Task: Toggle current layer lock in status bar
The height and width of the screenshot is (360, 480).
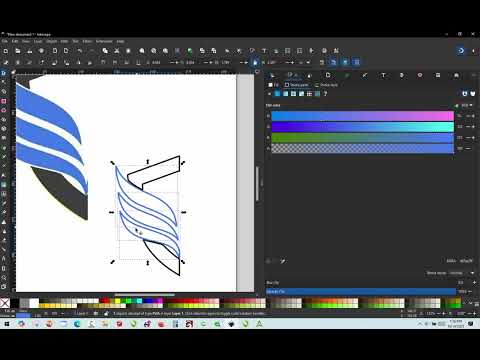Action: pyautogui.click(x=106, y=314)
